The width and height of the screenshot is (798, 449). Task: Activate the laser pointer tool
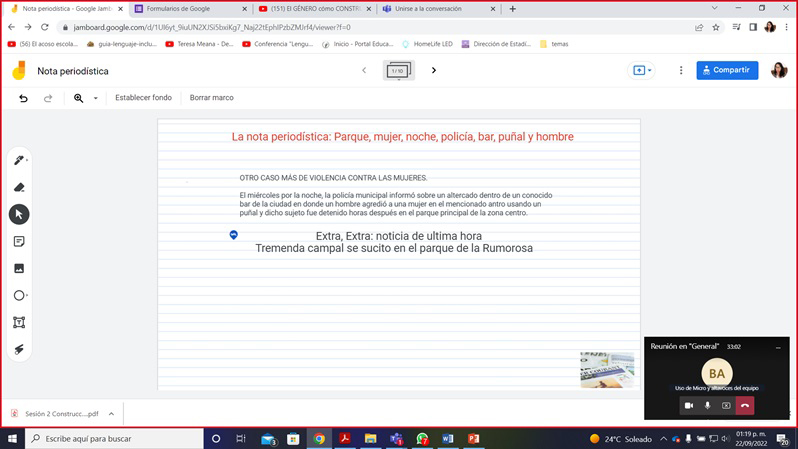pos(19,349)
